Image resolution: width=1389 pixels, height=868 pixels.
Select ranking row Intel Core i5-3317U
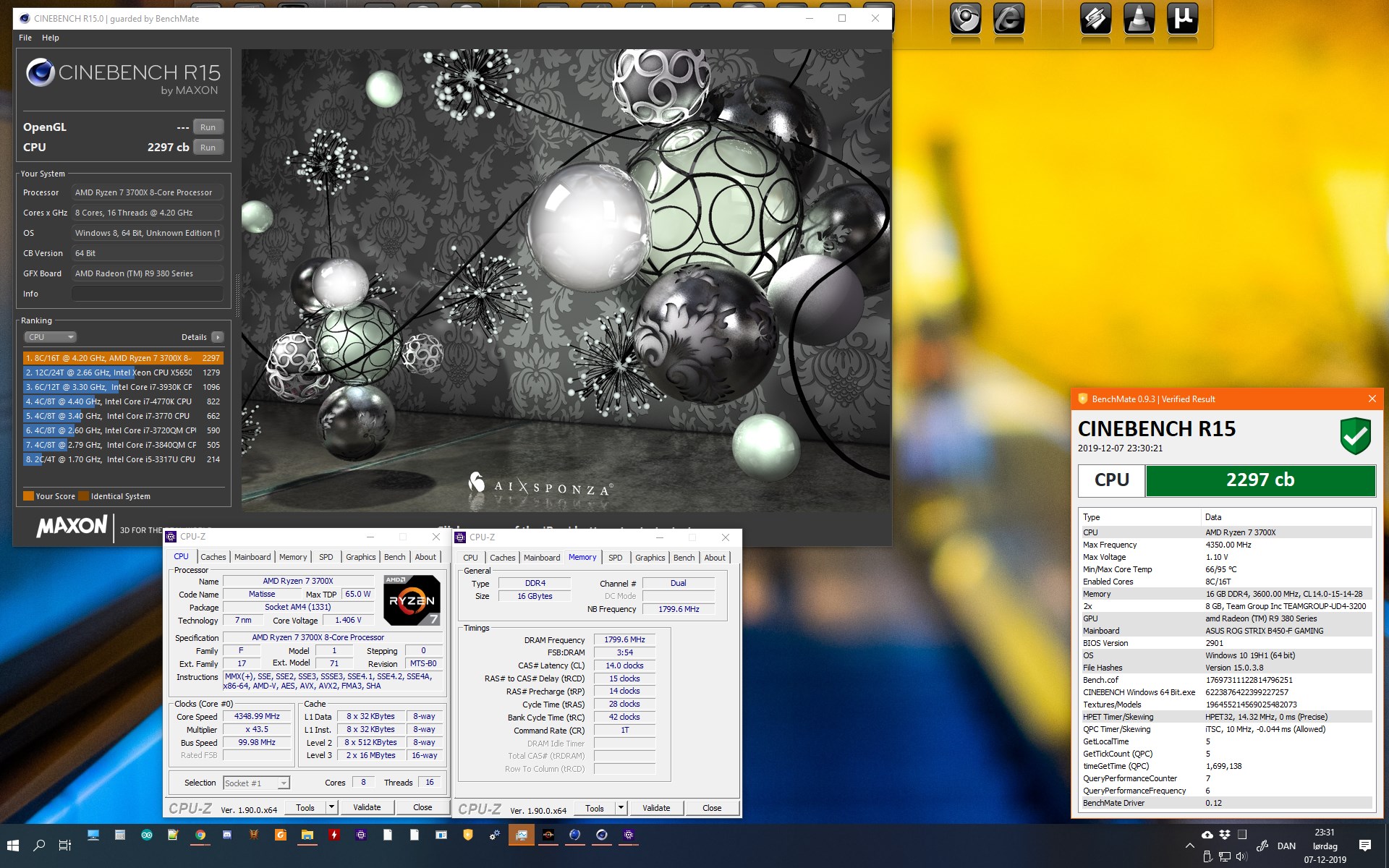(123, 459)
